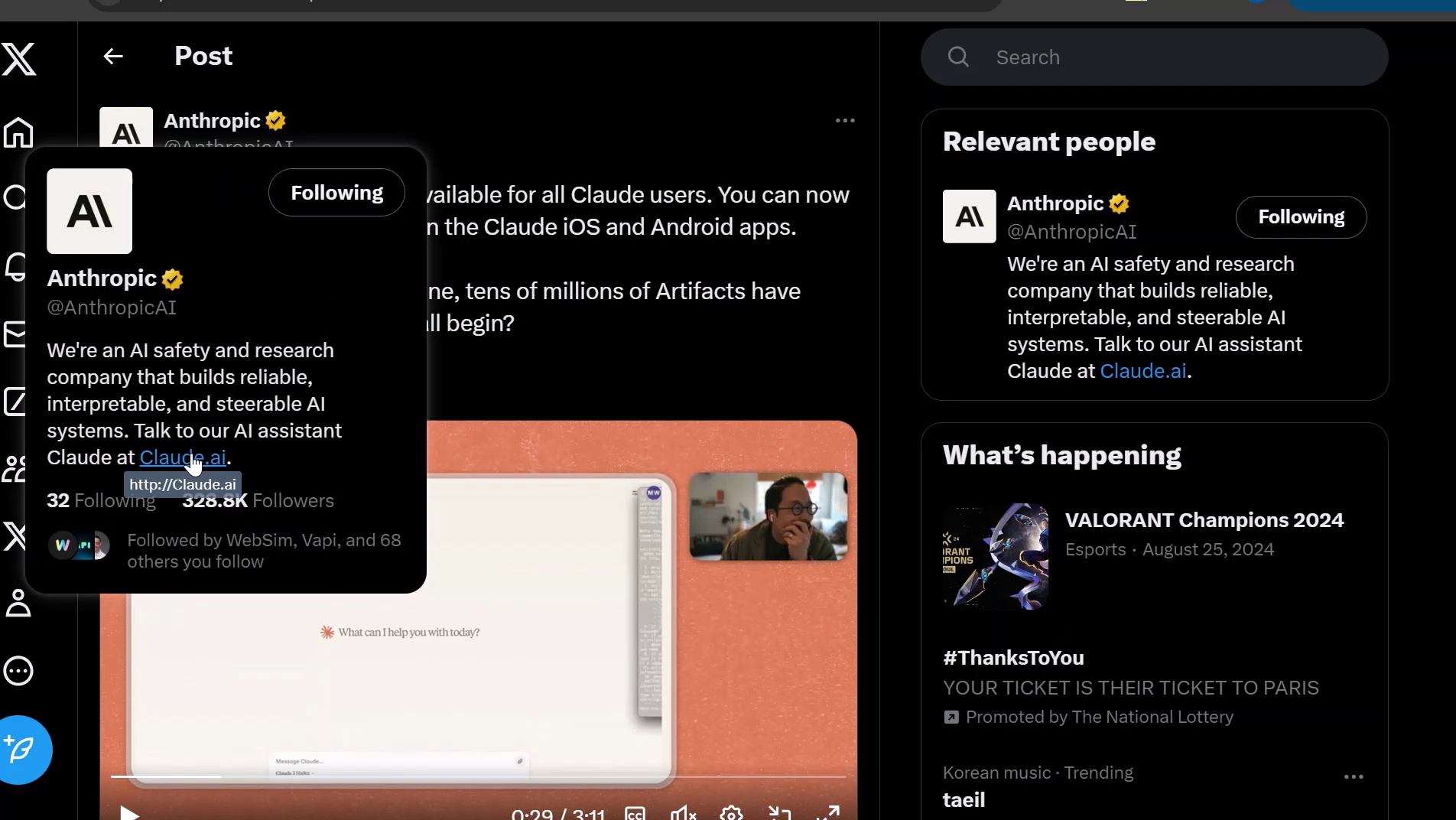Click Anthropic author name on post
The image size is (1456, 820).
pos(213,121)
